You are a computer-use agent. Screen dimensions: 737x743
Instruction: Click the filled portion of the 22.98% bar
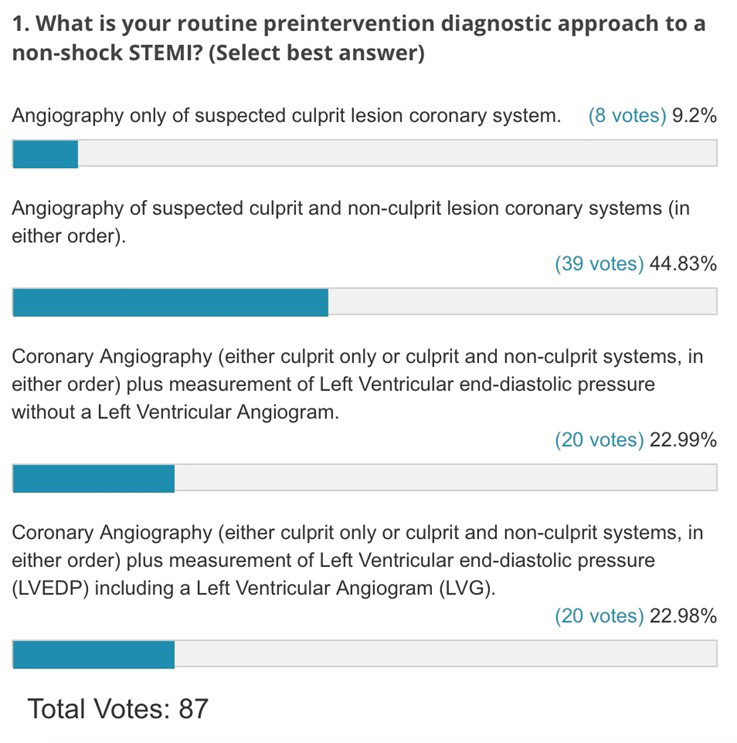click(x=93, y=654)
